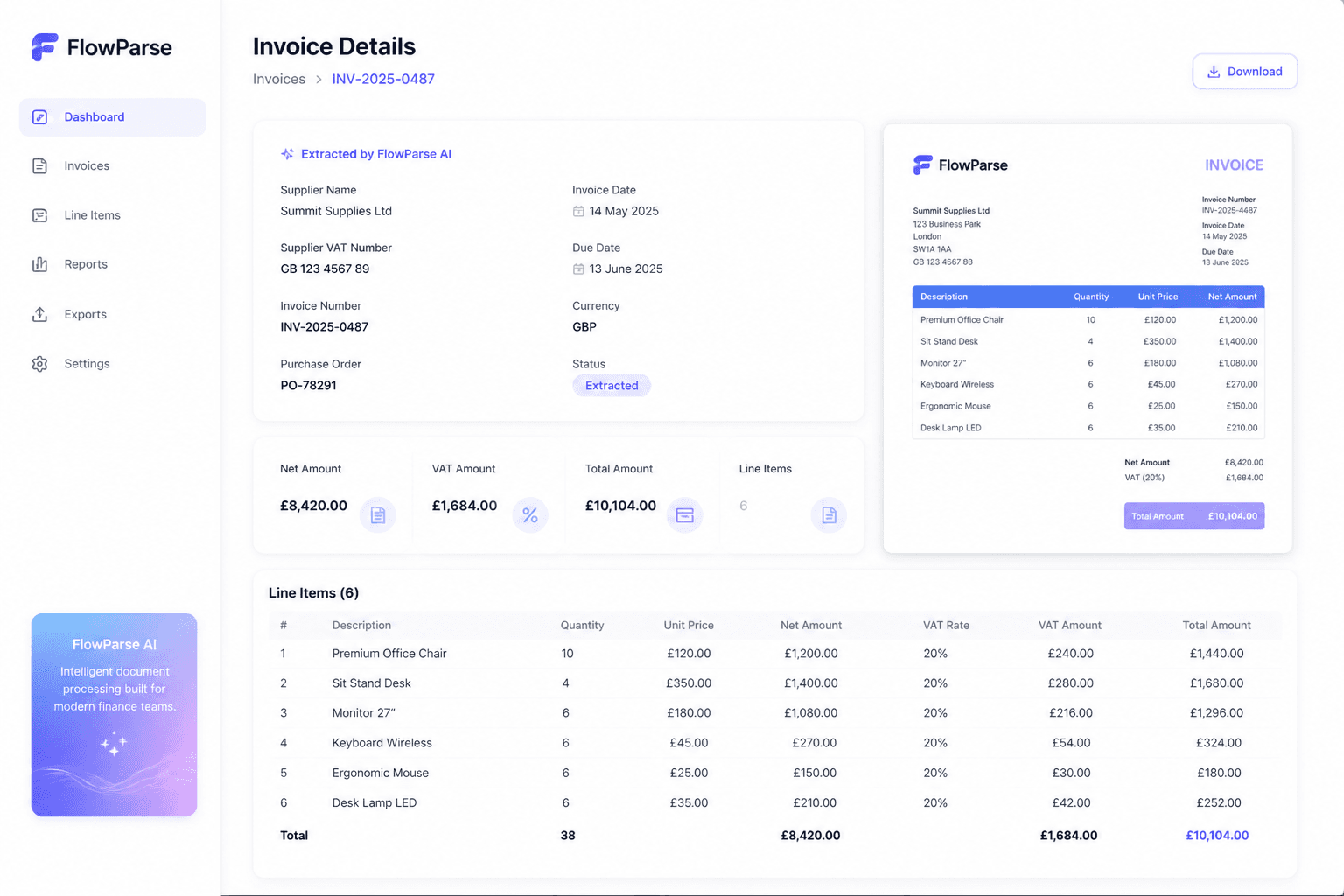Screen dimensions: 1344x896
Task: Click the Line Items (6) table heading
Action: (x=313, y=593)
